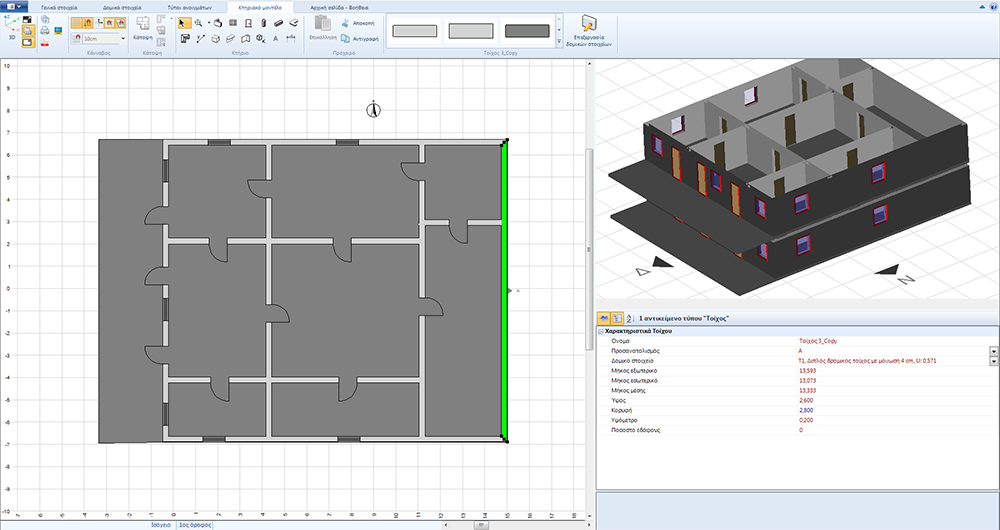The height and width of the screenshot is (530, 1000).
Task: Toggle the first grid snap button
Action: click(78, 23)
